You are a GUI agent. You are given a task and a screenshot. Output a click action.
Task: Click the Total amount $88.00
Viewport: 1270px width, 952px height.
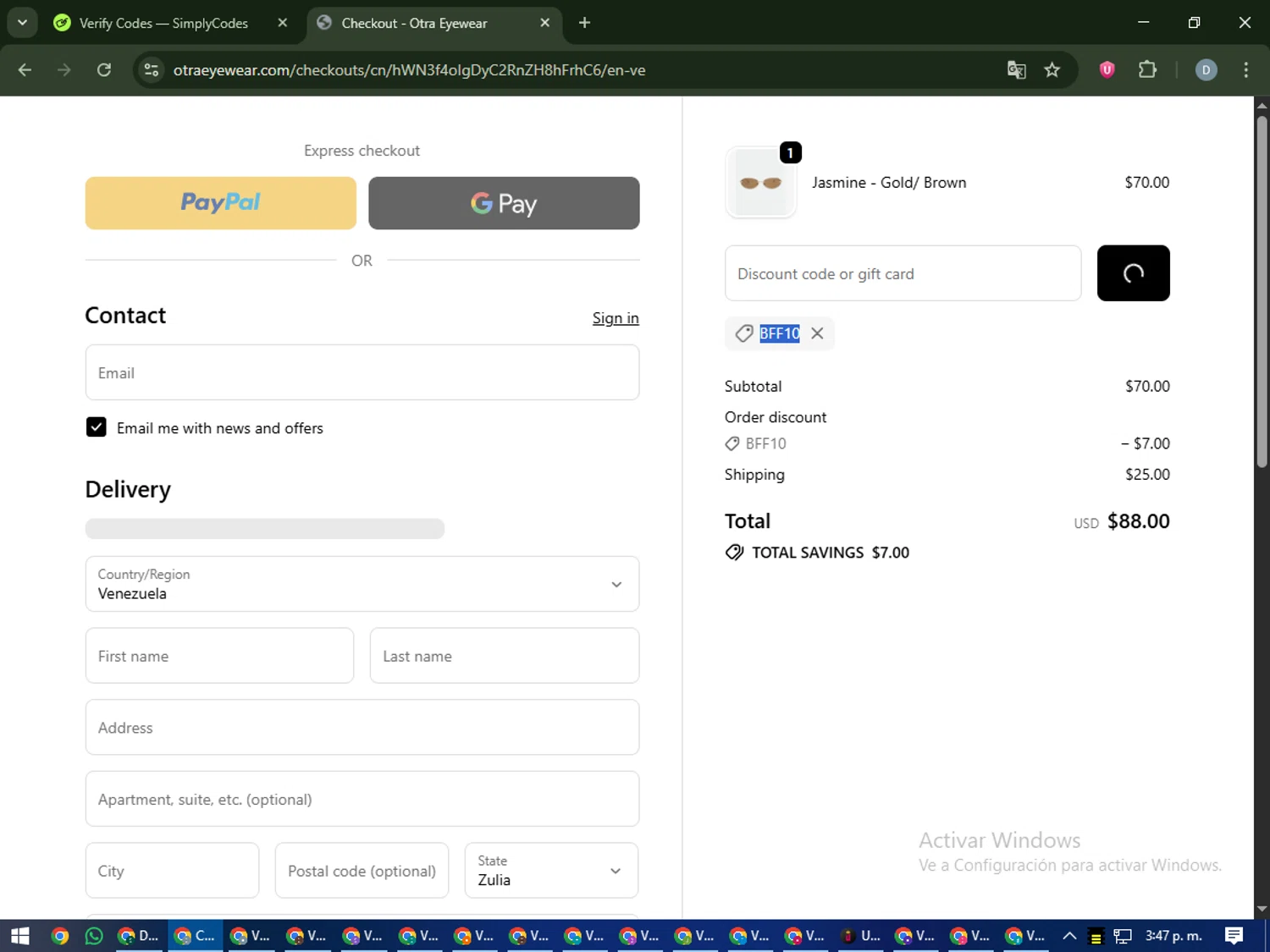tap(1138, 521)
